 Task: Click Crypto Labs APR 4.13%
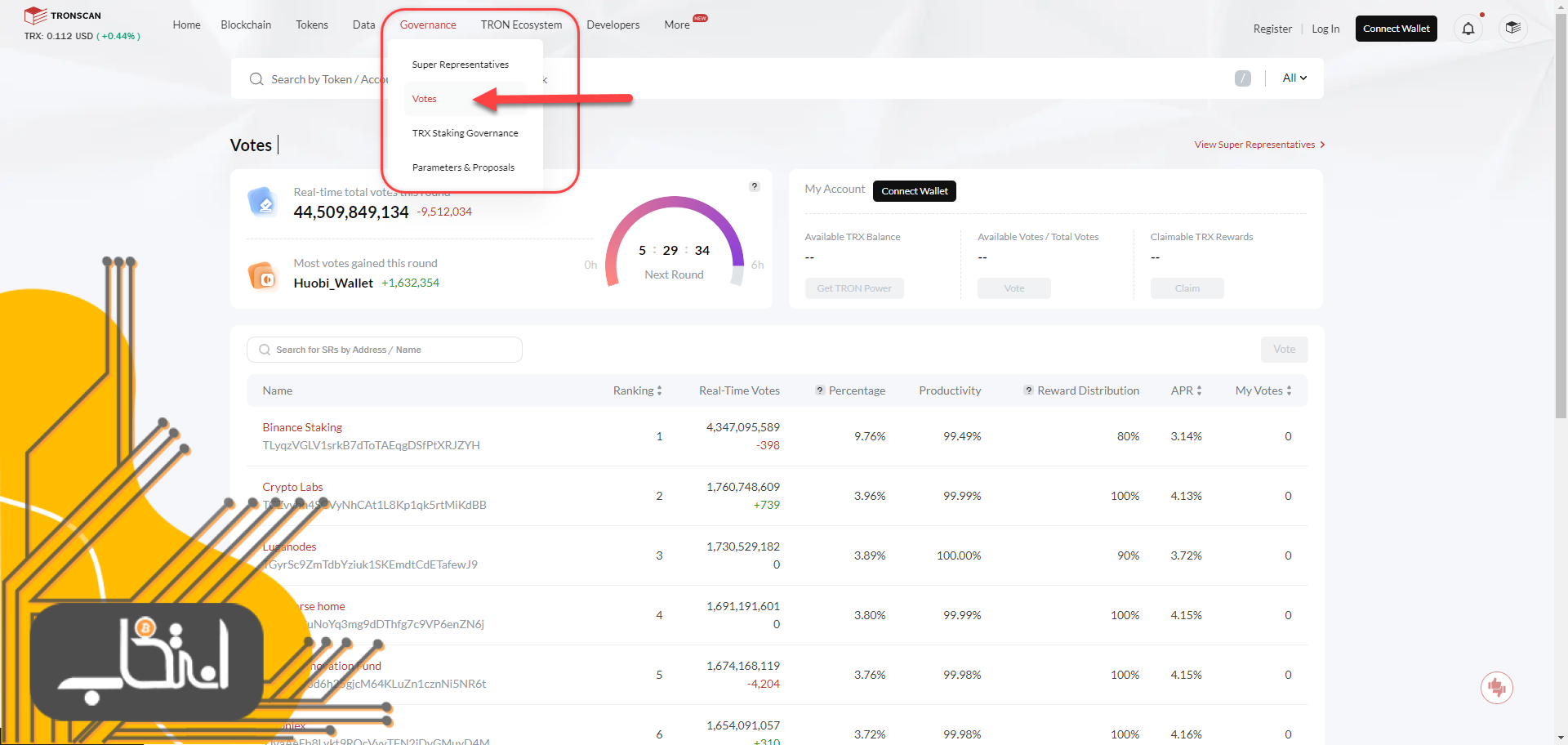1186,496
